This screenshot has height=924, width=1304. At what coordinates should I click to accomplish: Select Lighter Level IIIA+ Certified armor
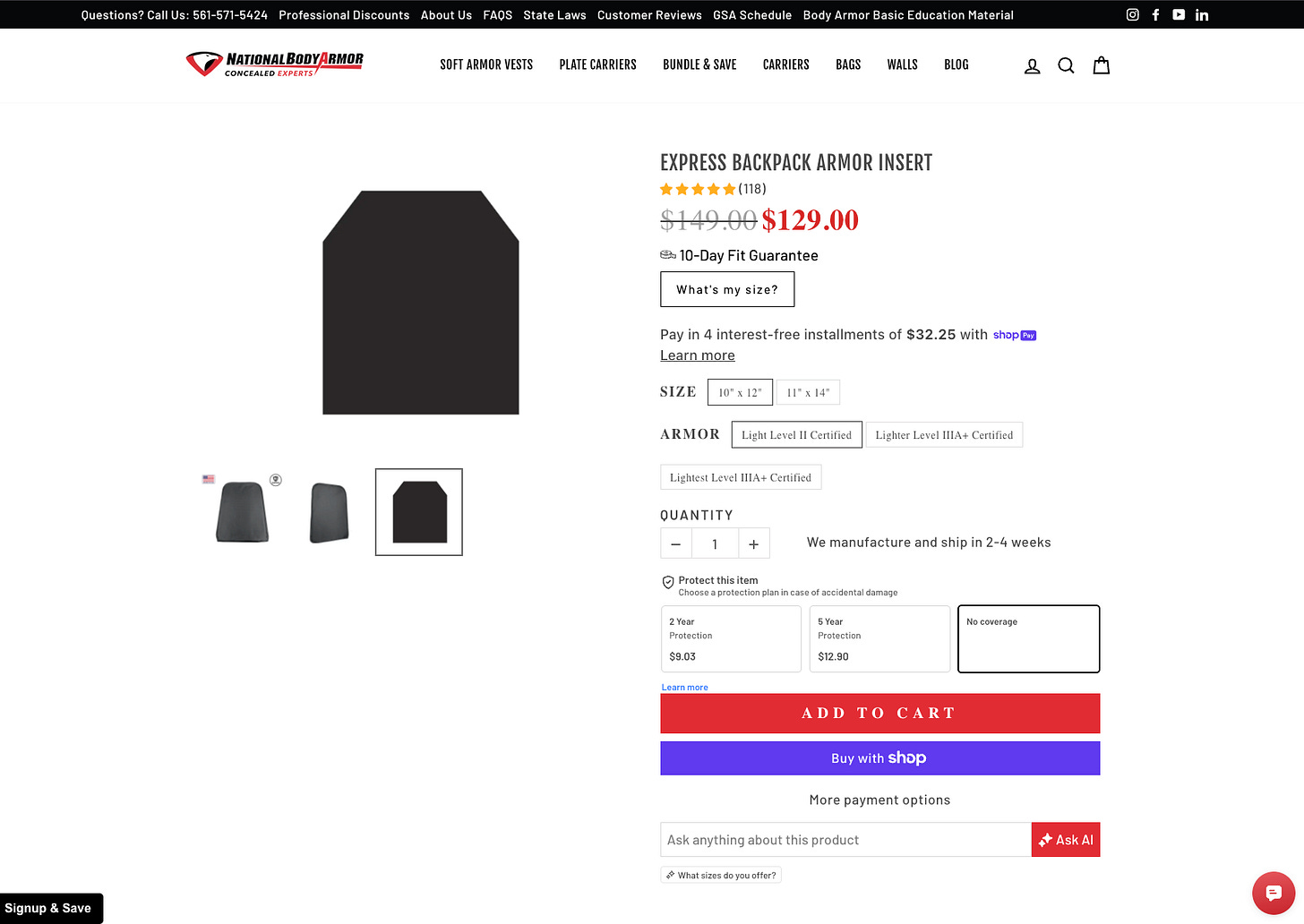pos(944,435)
